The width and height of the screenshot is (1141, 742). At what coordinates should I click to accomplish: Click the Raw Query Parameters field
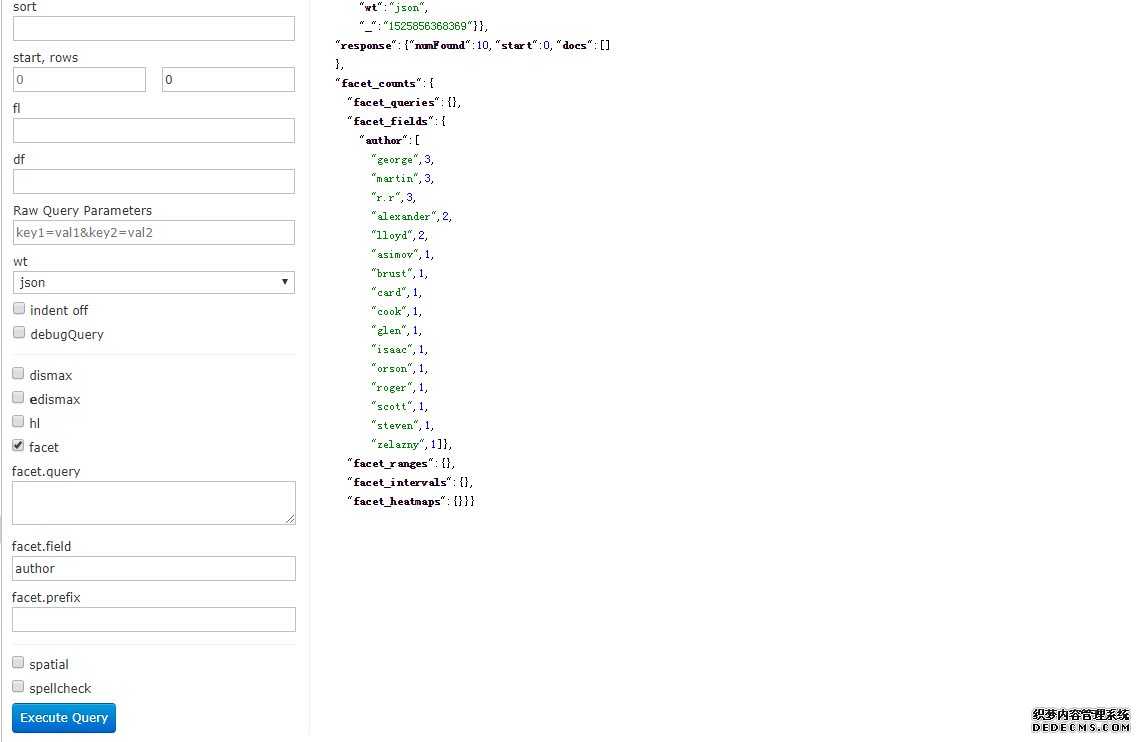(x=154, y=233)
